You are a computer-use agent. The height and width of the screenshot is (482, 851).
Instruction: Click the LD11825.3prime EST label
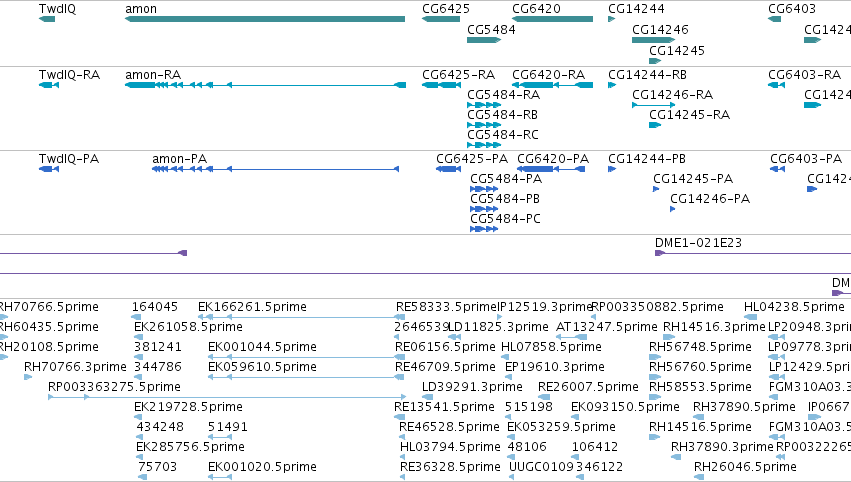coord(498,327)
